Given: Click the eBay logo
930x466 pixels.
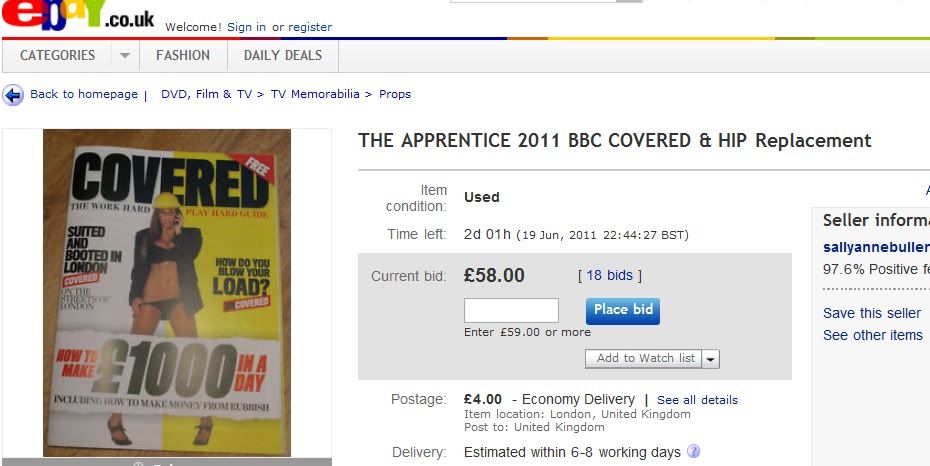Looking at the screenshot, I should (77, 14).
